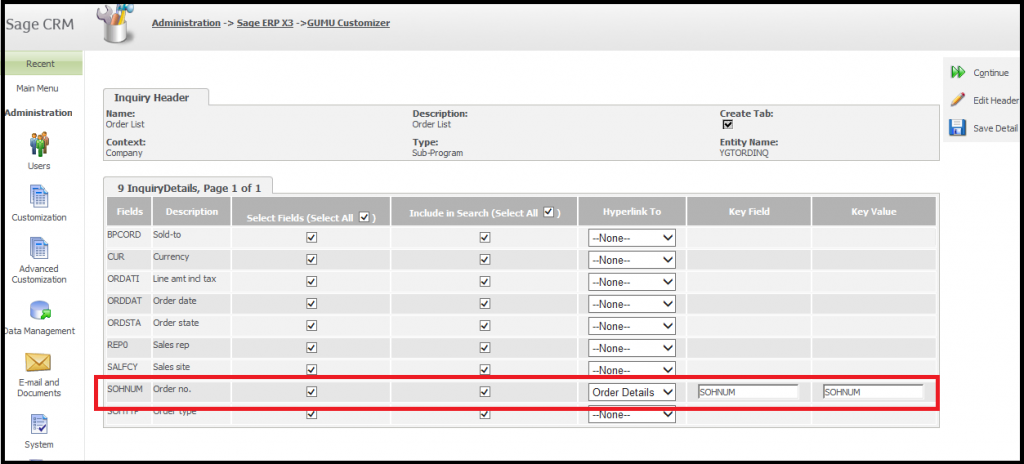The image size is (1024, 464).
Task: Open Order Details dropdown in SOHNUM row
Action: coord(632,392)
